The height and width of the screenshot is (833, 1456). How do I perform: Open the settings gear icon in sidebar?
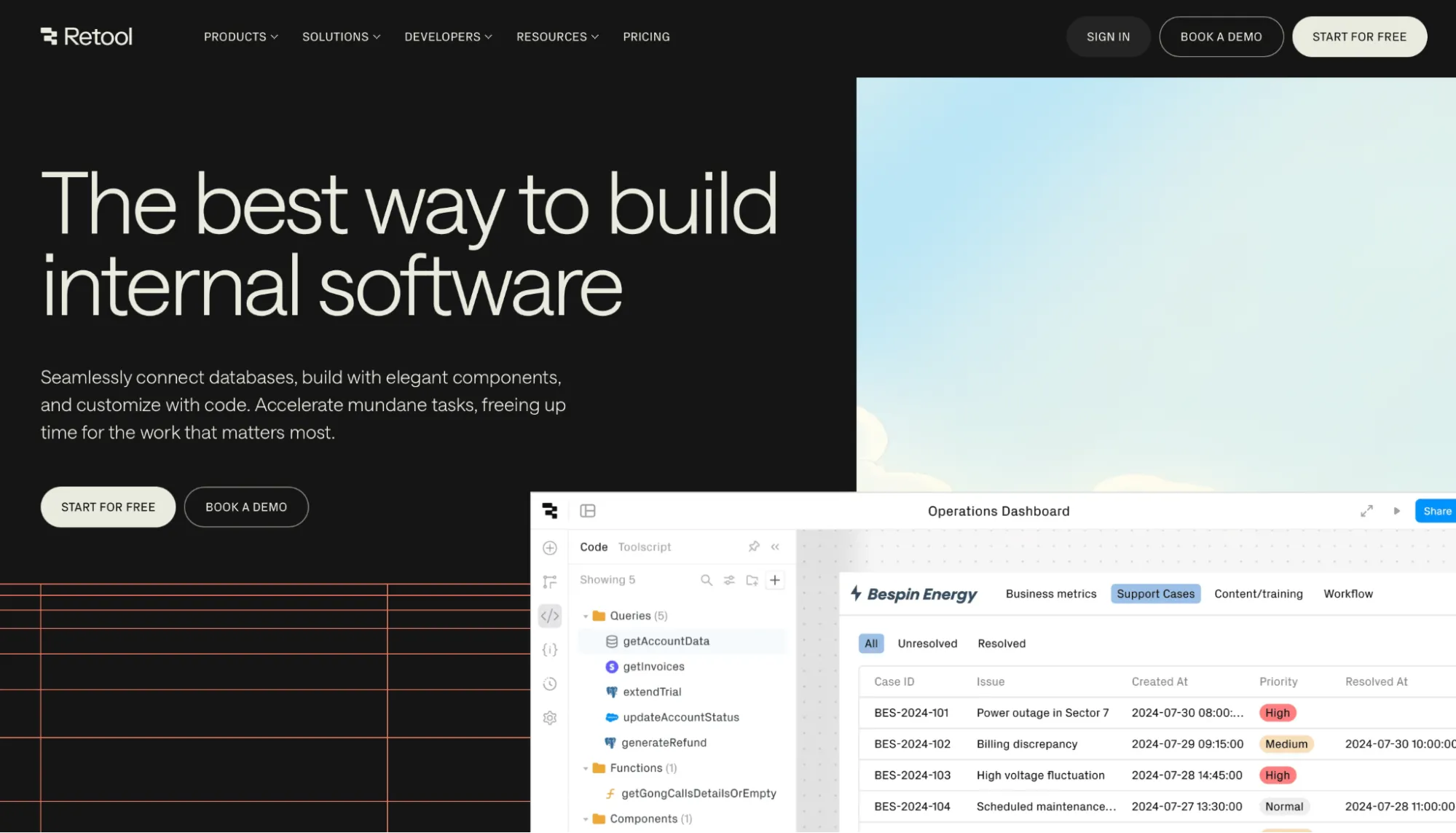point(550,718)
